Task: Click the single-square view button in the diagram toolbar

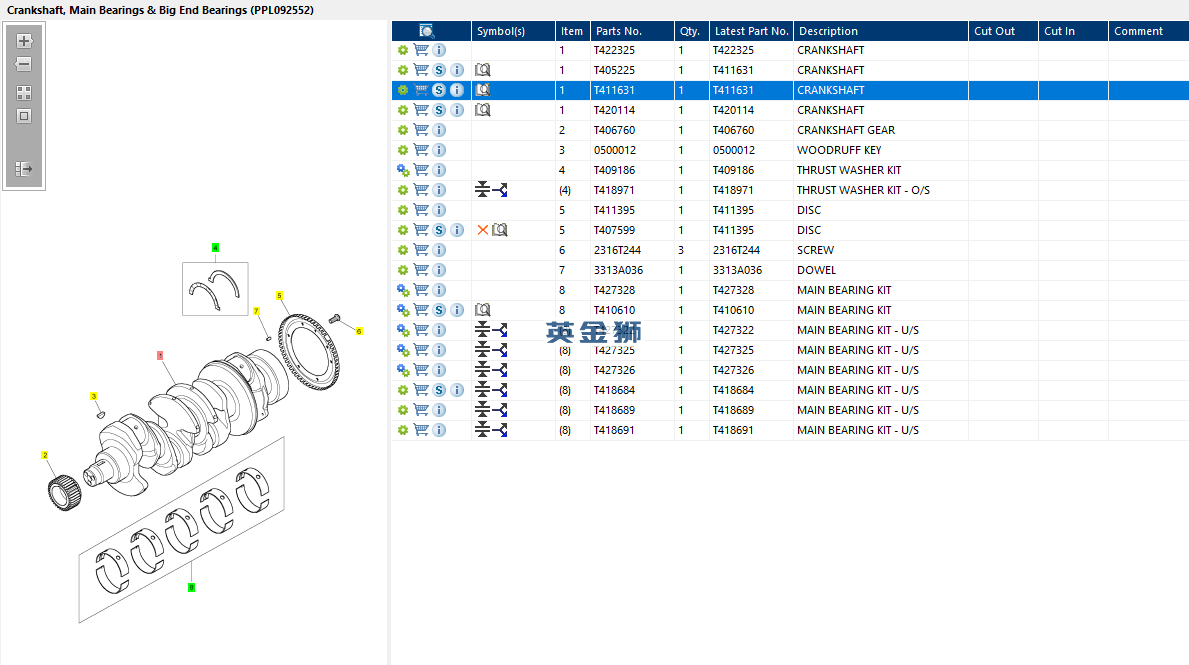Action: tap(24, 116)
